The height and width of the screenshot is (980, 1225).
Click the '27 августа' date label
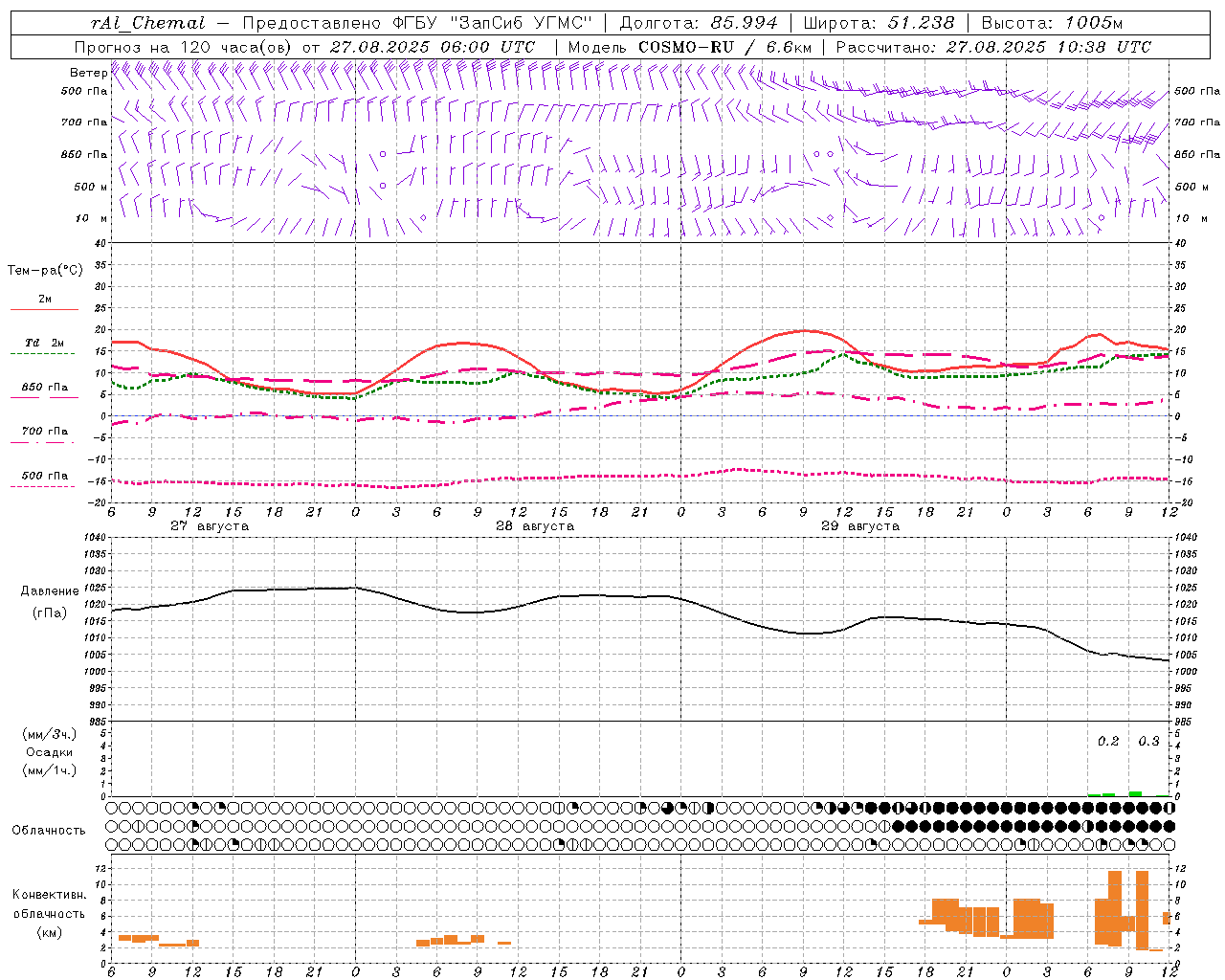point(210,526)
